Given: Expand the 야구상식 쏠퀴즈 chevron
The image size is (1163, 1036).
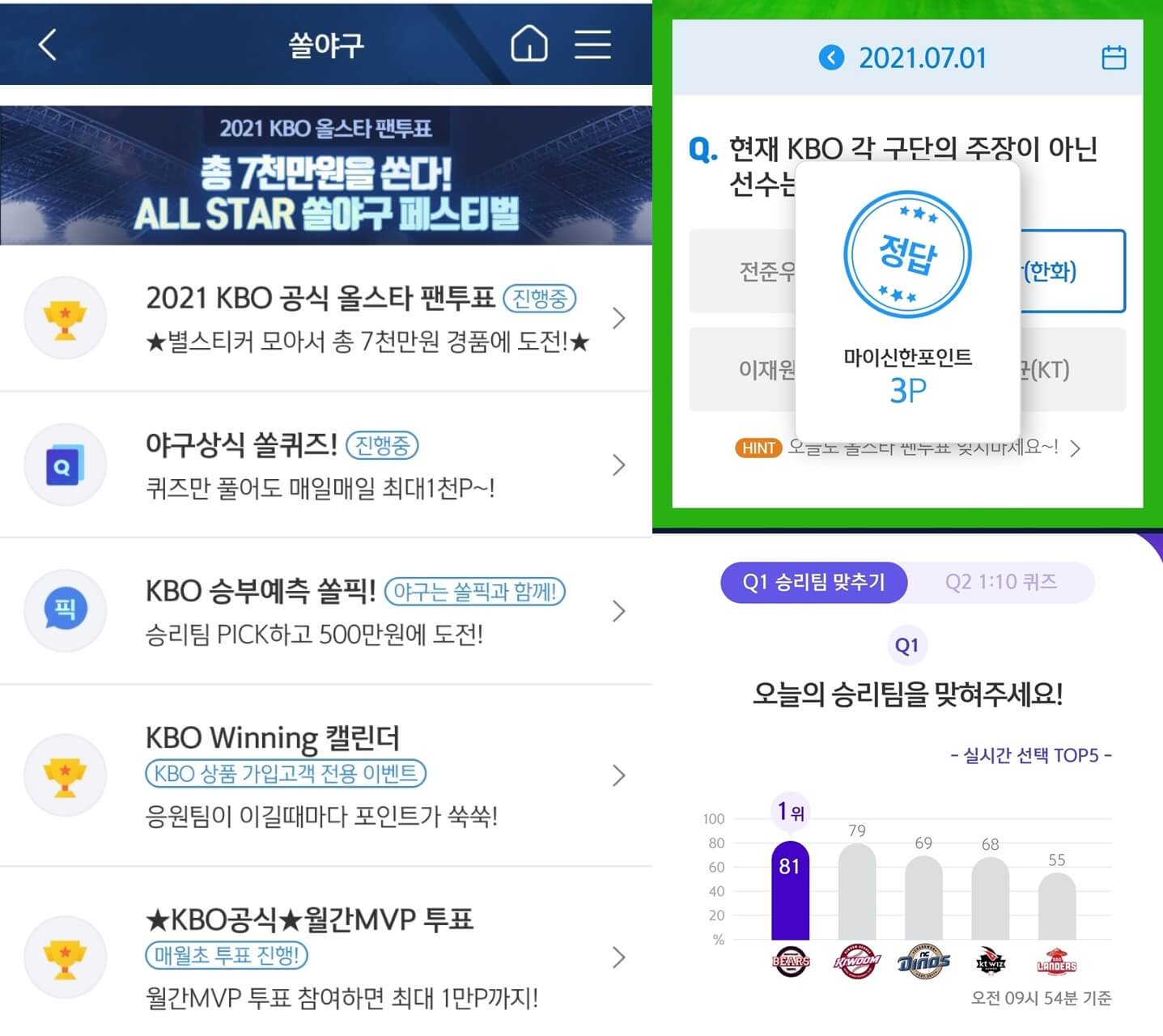Looking at the screenshot, I should (x=619, y=465).
